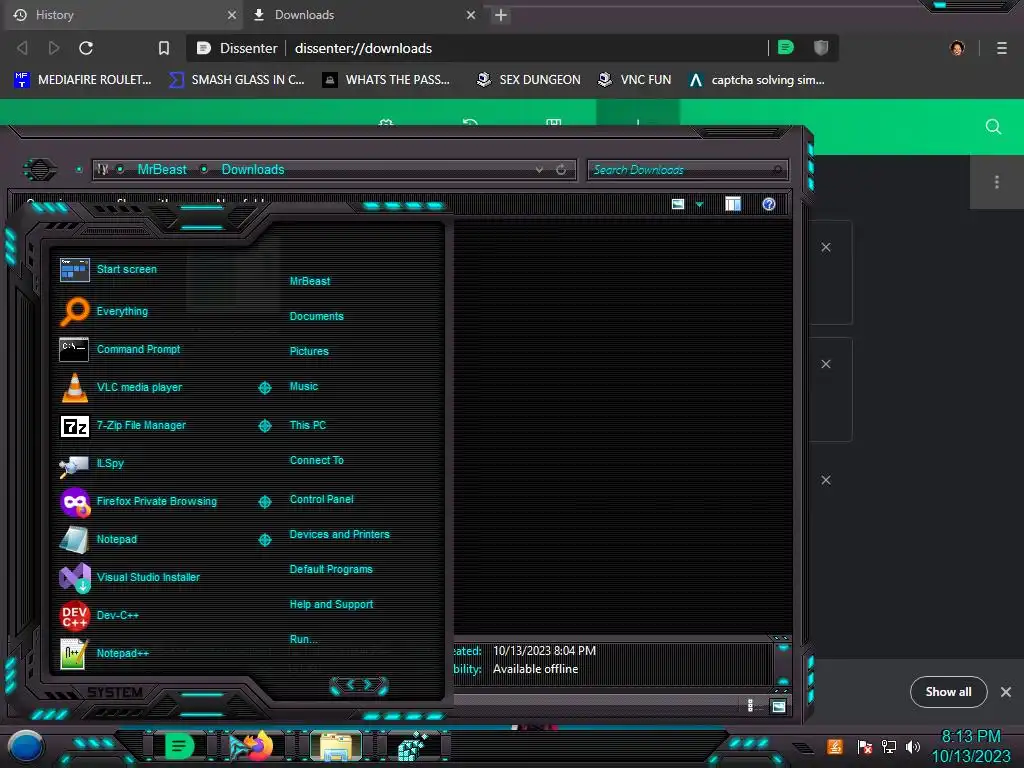Open File Explorer from taskbar

tap(336, 746)
